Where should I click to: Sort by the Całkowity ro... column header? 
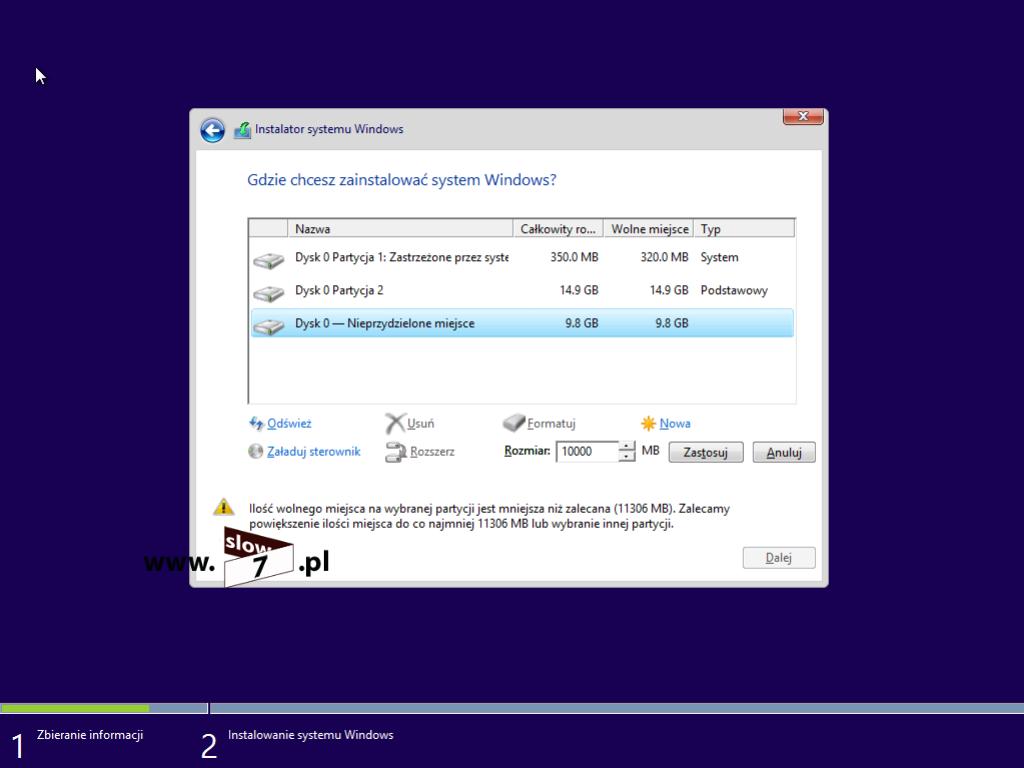[x=558, y=229]
